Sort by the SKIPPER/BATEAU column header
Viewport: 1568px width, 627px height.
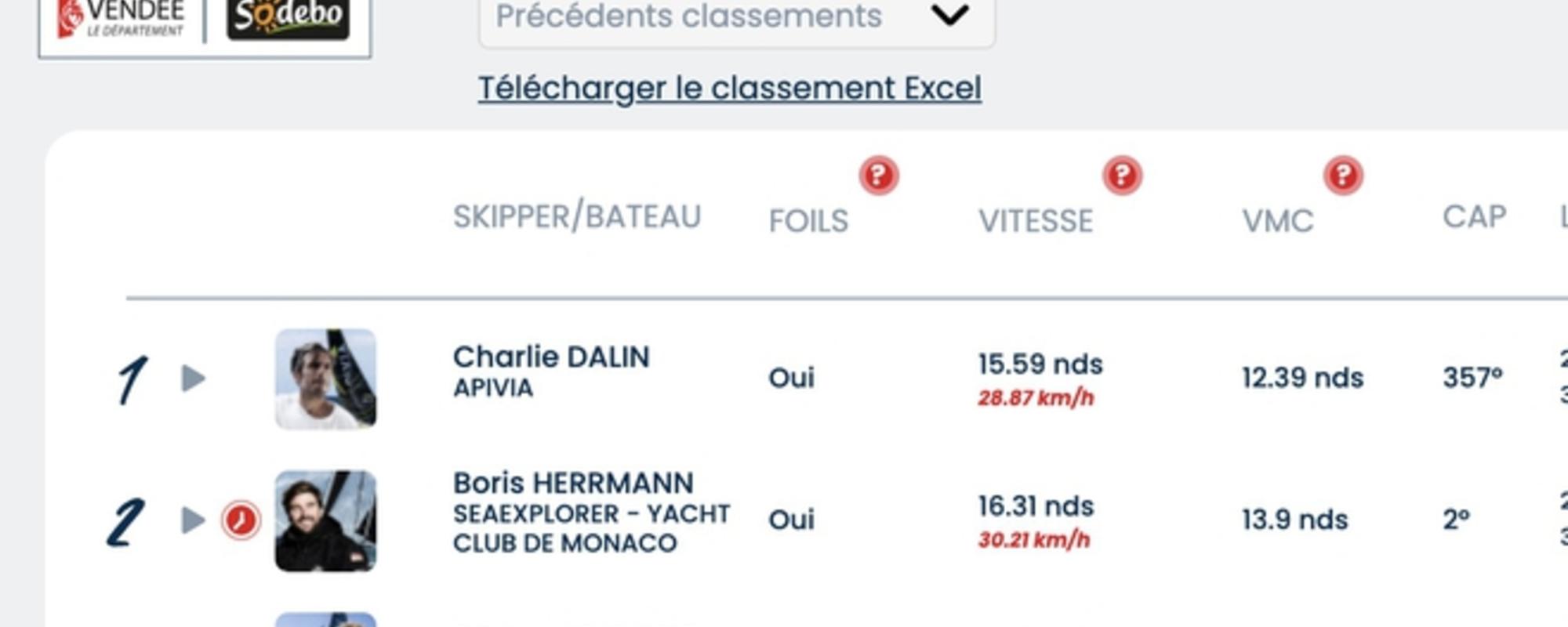coord(577,216)
